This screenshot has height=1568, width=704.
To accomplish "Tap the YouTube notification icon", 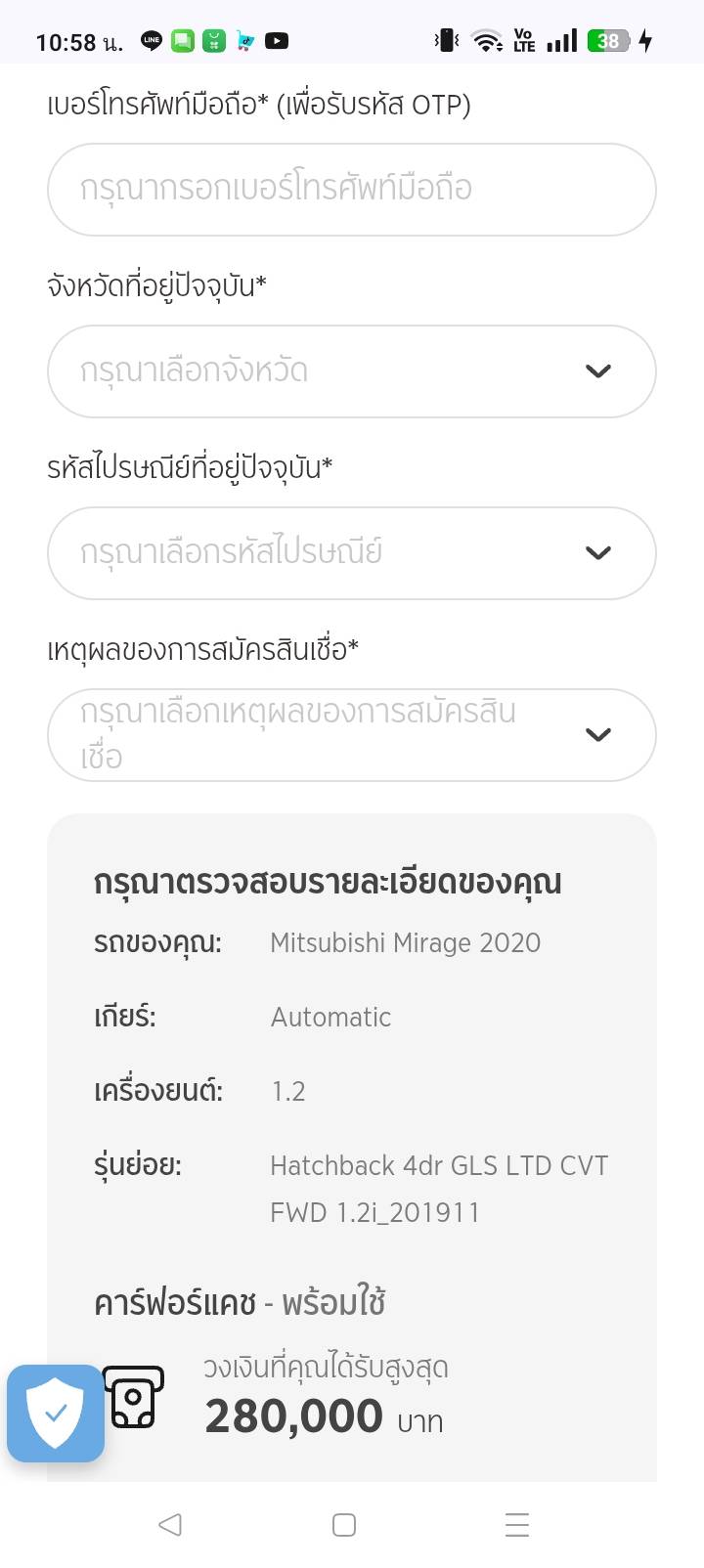I will [277, 41].
